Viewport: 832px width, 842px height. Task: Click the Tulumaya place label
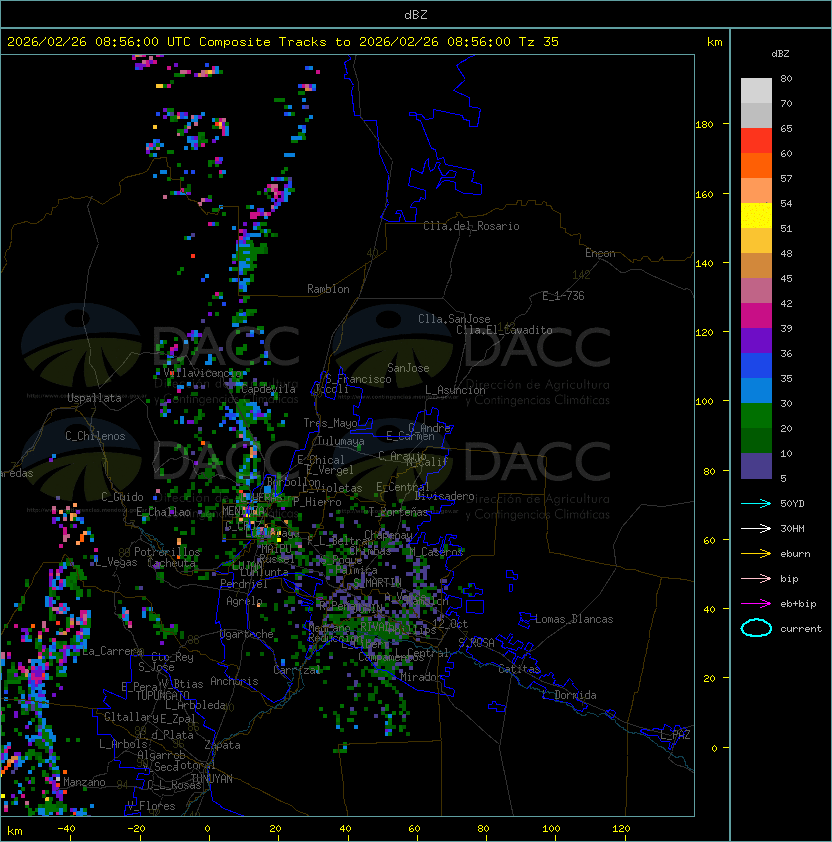[x=341, y=441]
